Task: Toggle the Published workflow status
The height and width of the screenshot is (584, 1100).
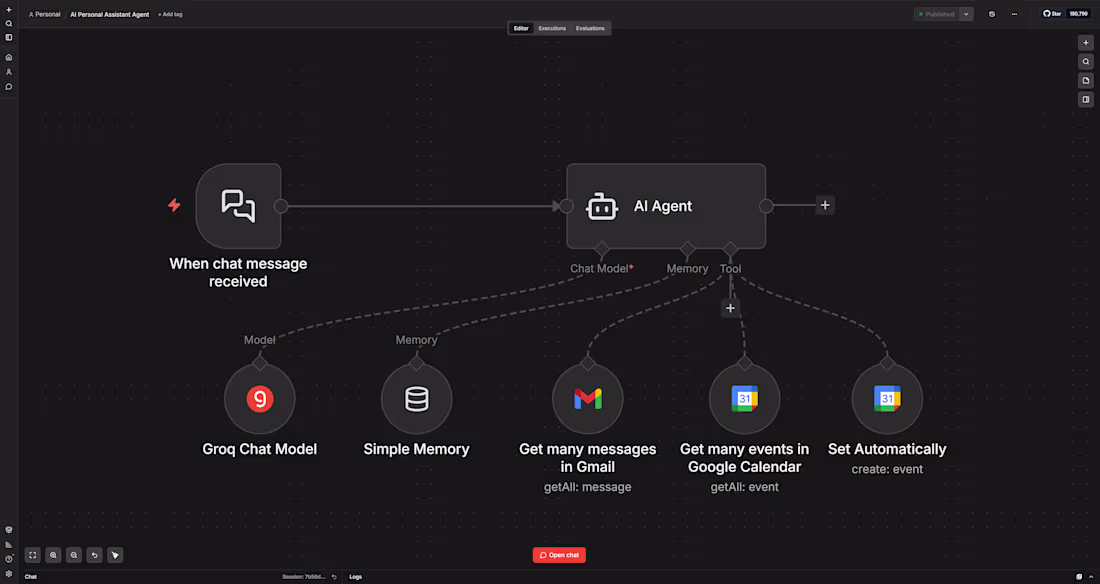Action: point(938,13)
